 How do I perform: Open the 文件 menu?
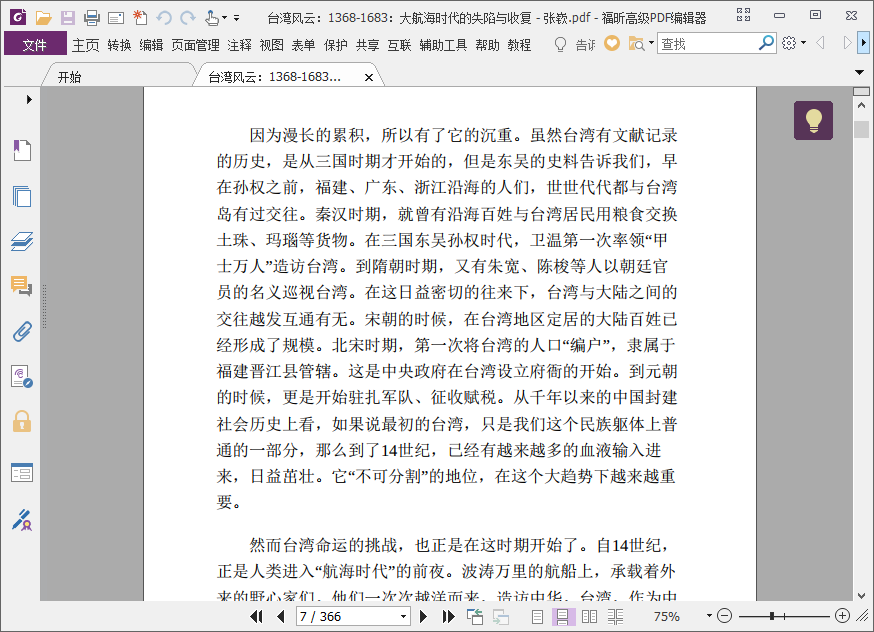pos(35,44)
